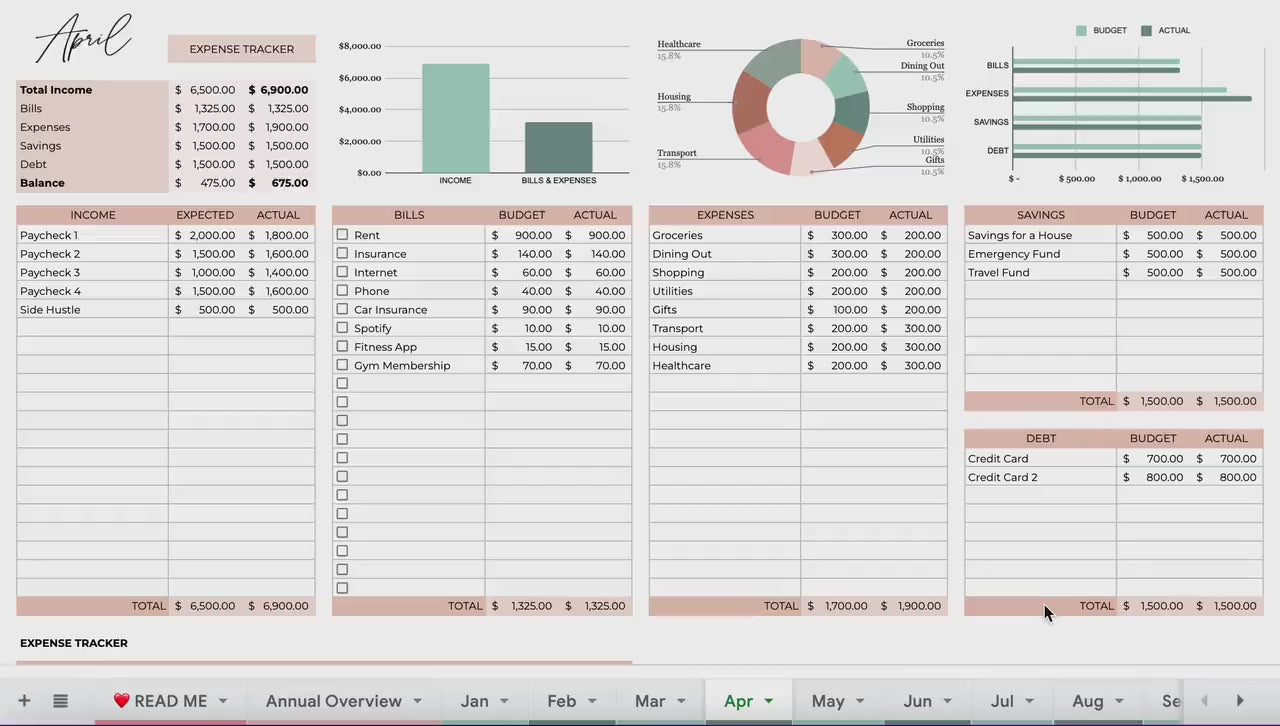This screenshot has width=1280, height=726.
Task: Click the add new sheet plus icon
Action: (24, 701)
